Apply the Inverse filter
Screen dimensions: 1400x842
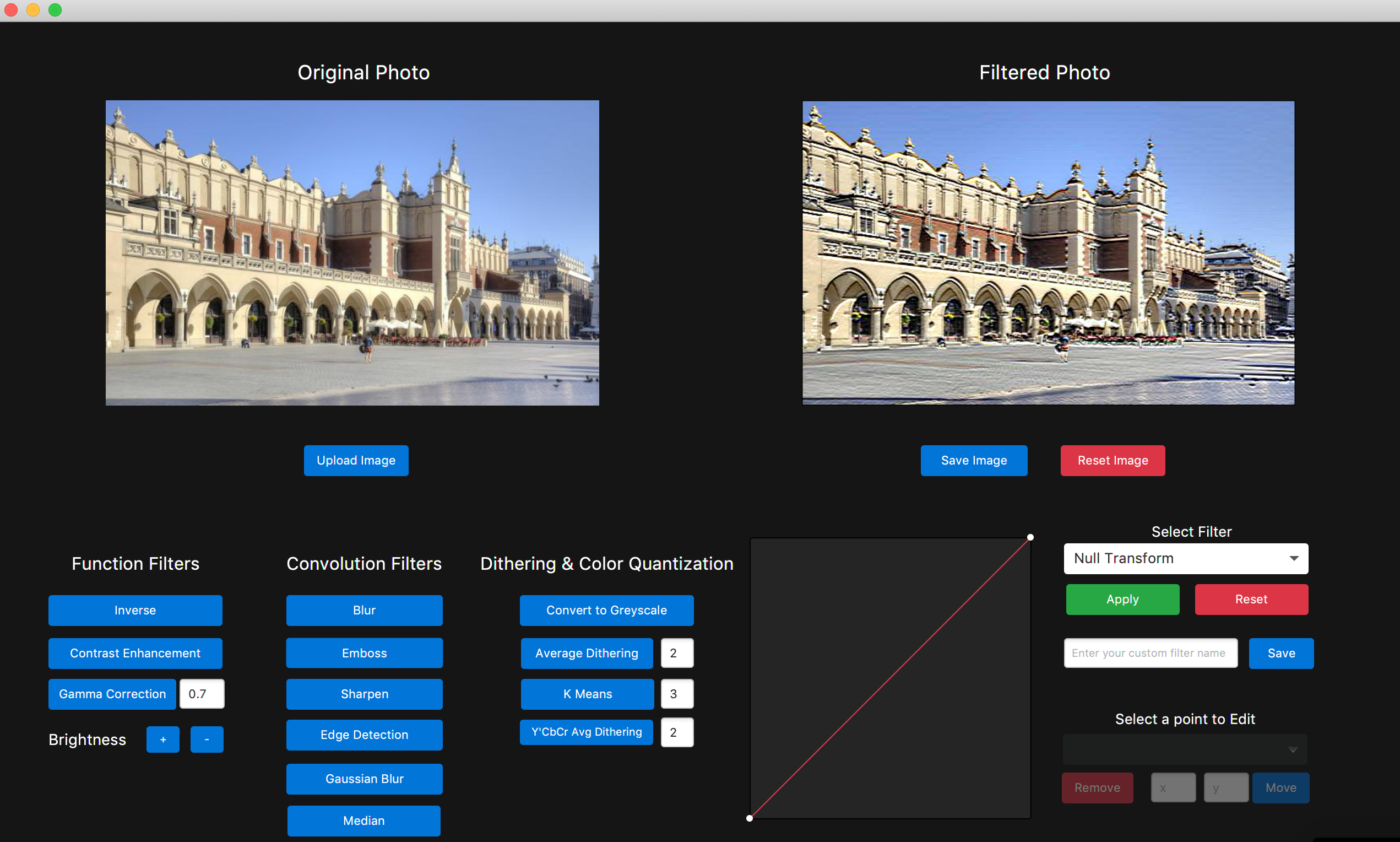pos(135,610)
